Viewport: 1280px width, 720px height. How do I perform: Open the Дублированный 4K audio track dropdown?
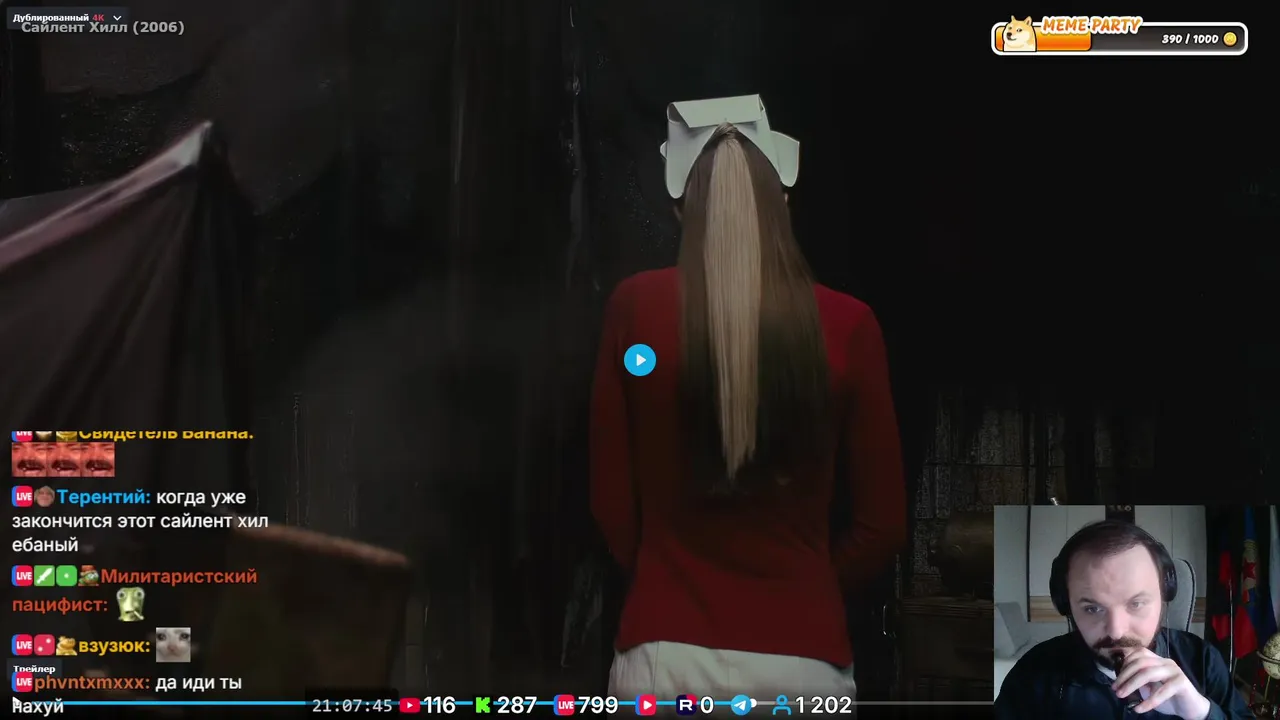point(67,17)
